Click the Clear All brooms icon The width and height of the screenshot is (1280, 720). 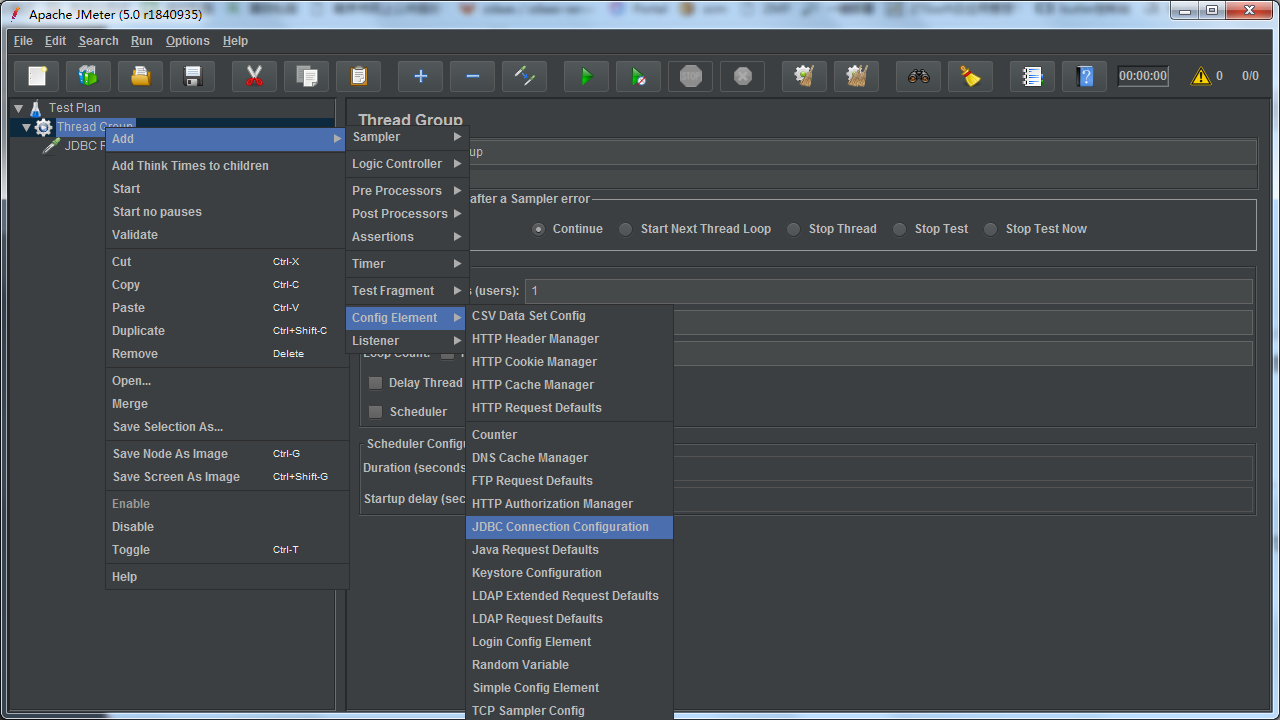(x=857, y=76)
